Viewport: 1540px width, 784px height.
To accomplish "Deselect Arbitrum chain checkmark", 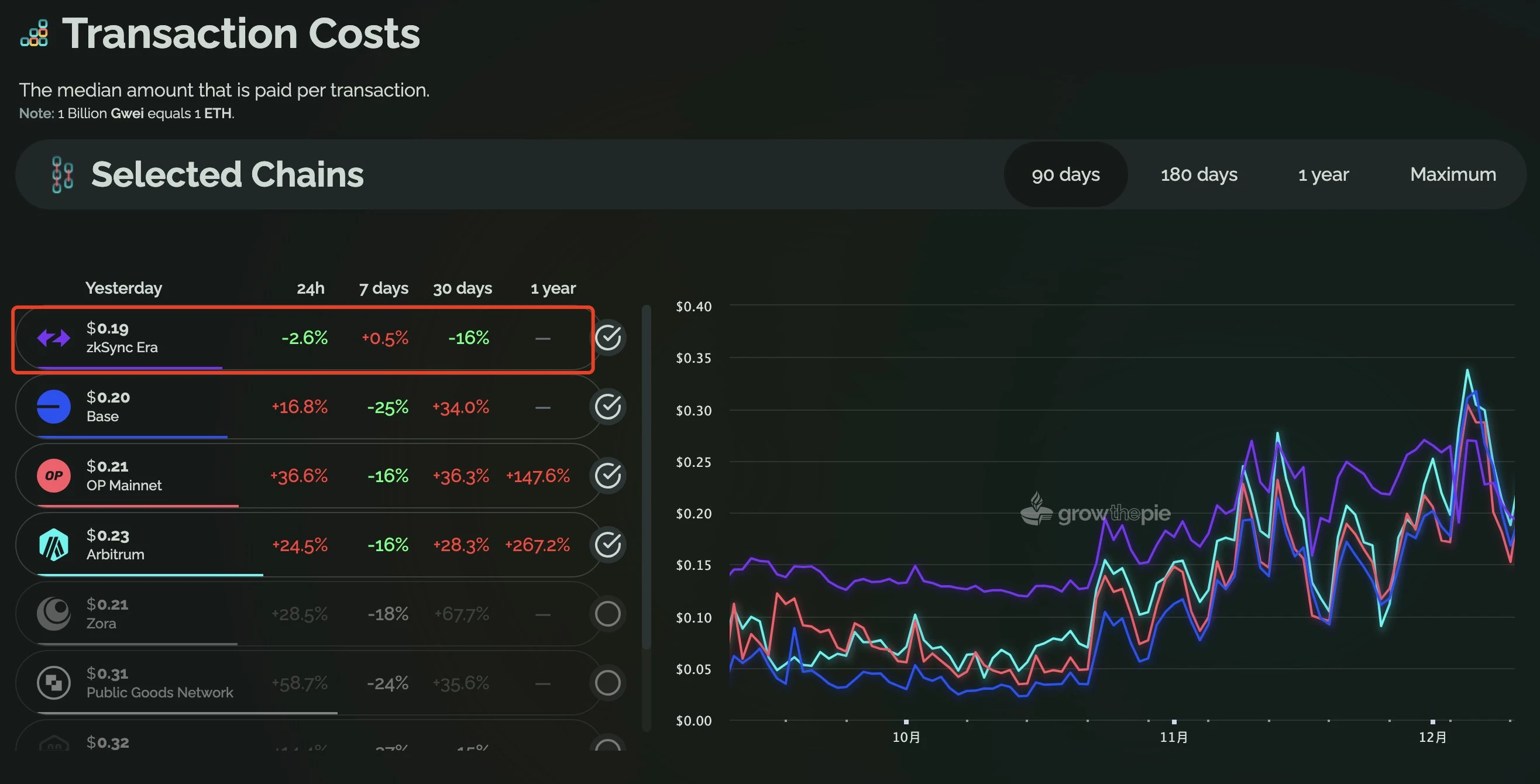I will pyautogui.click(x=608, y=544).
